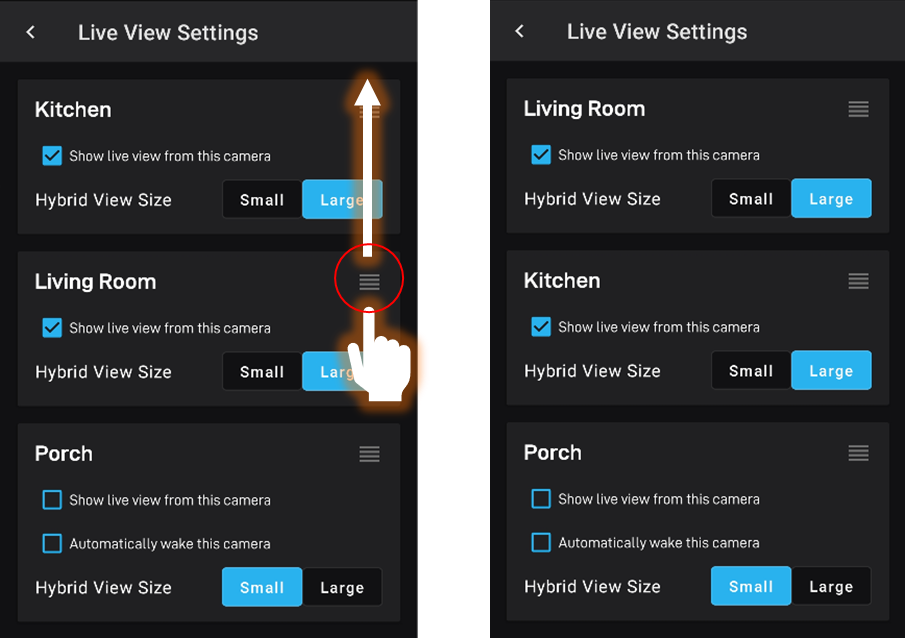Click Small for the right Porch view size

(751, 586)
